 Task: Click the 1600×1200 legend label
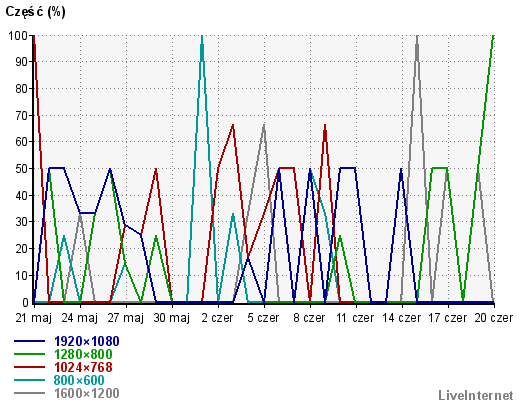87,393
